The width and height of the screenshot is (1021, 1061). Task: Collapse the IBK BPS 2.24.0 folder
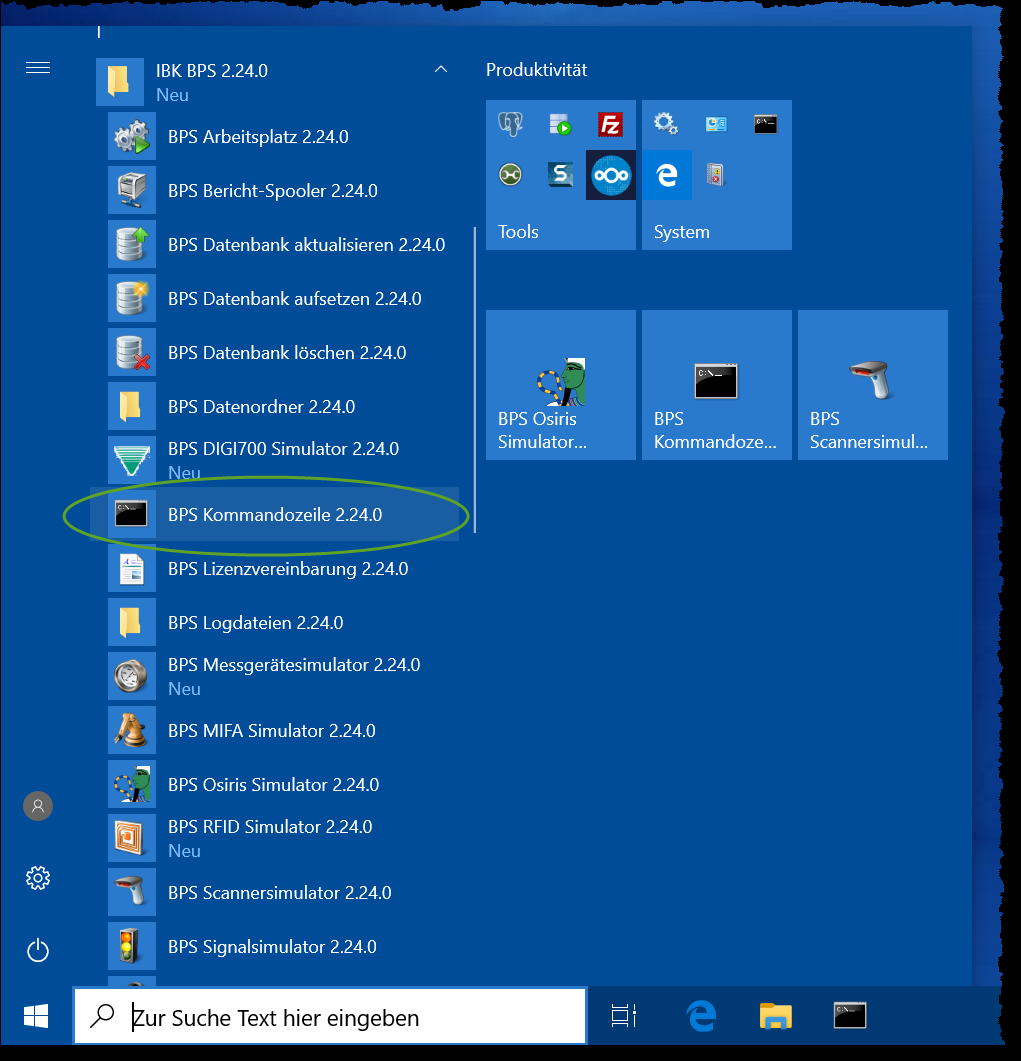coord(440,70)
